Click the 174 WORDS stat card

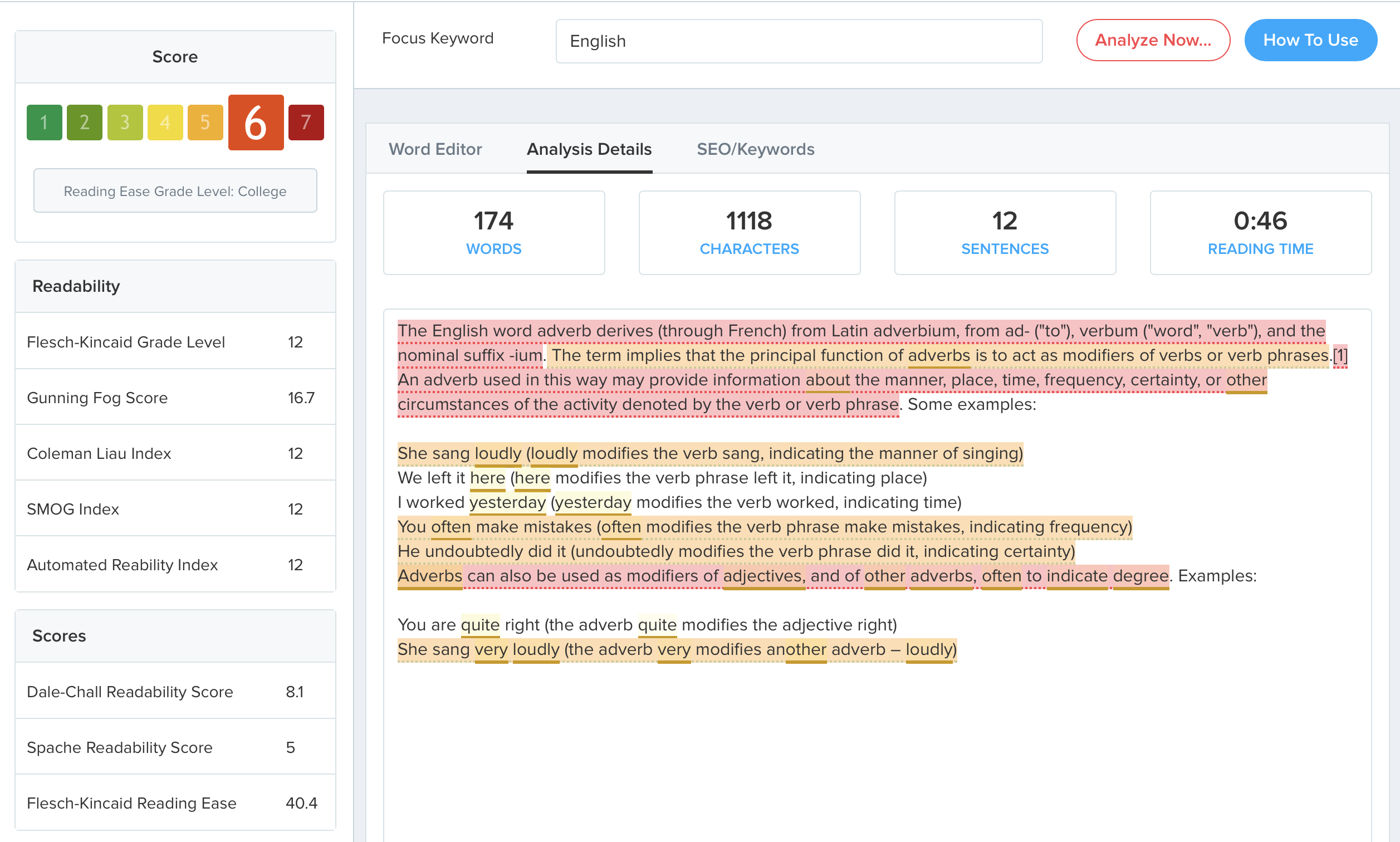tap(493, 232)
